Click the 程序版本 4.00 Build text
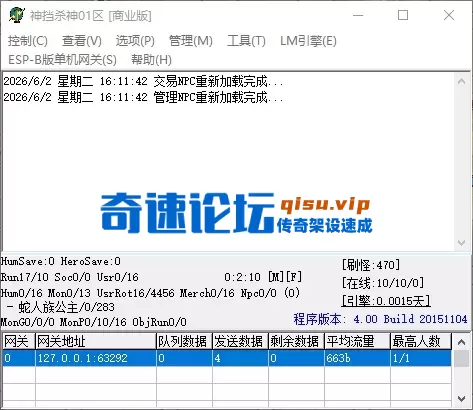Screen dimensions: 473x410 click(380, 319)
